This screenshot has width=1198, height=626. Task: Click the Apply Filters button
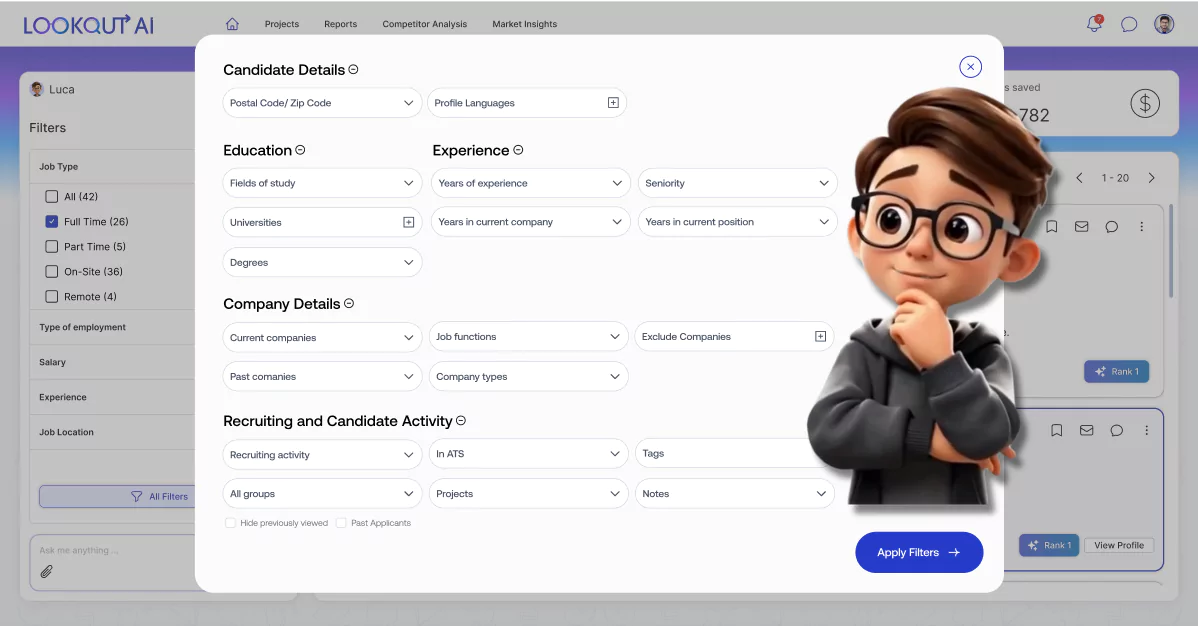pyautogui.click(x=918, y=552)
